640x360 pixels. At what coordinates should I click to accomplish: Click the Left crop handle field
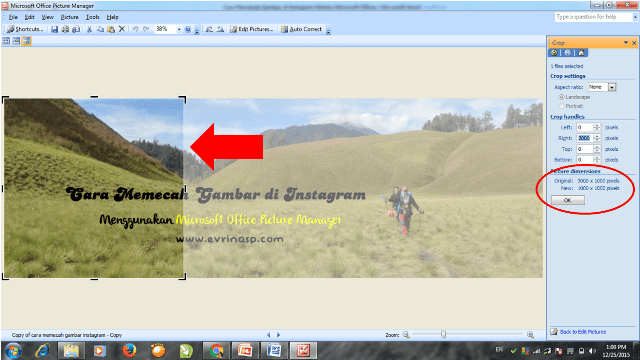[x=584, y=127]
